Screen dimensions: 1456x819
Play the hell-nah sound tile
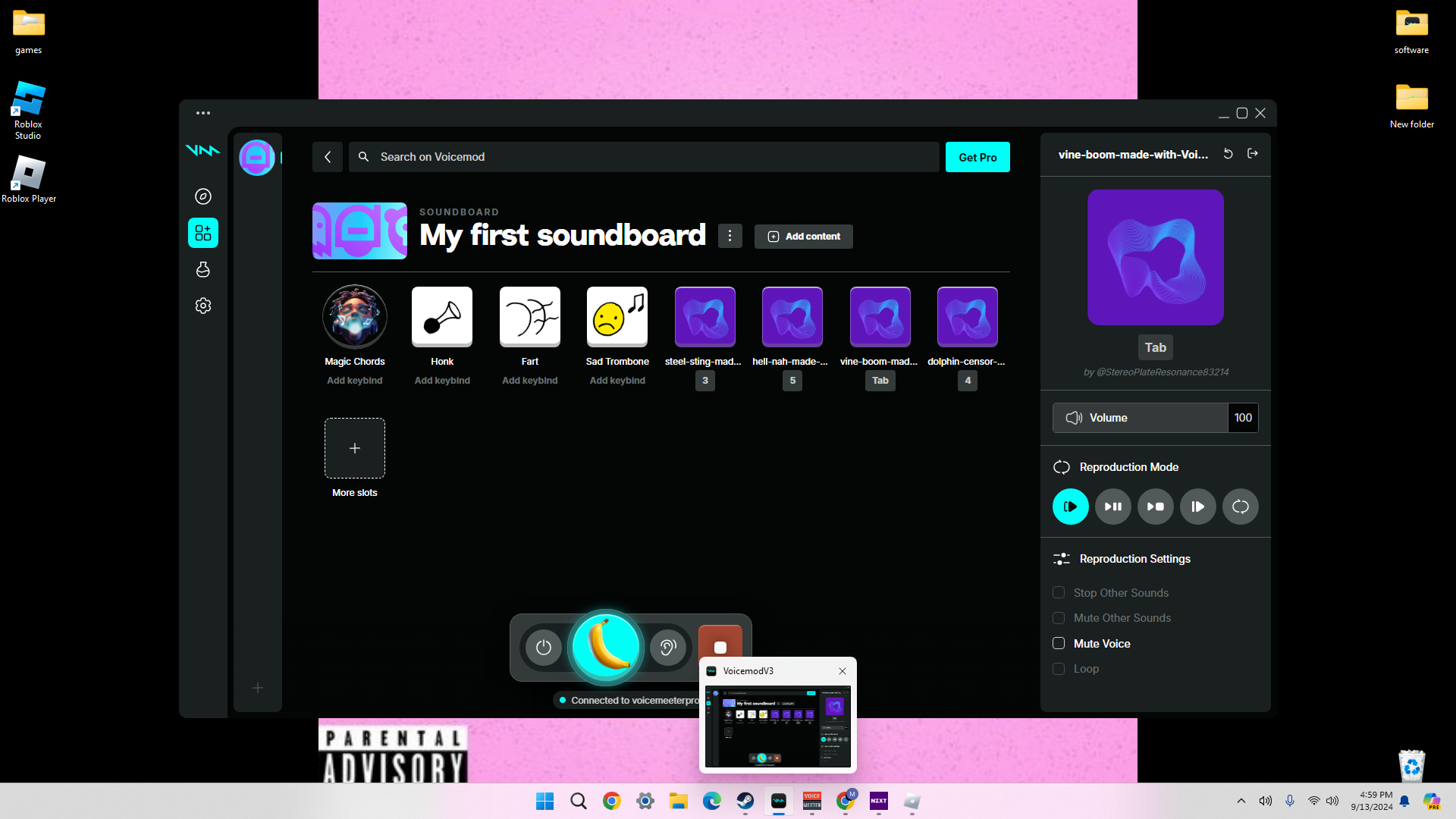(792, 317)
